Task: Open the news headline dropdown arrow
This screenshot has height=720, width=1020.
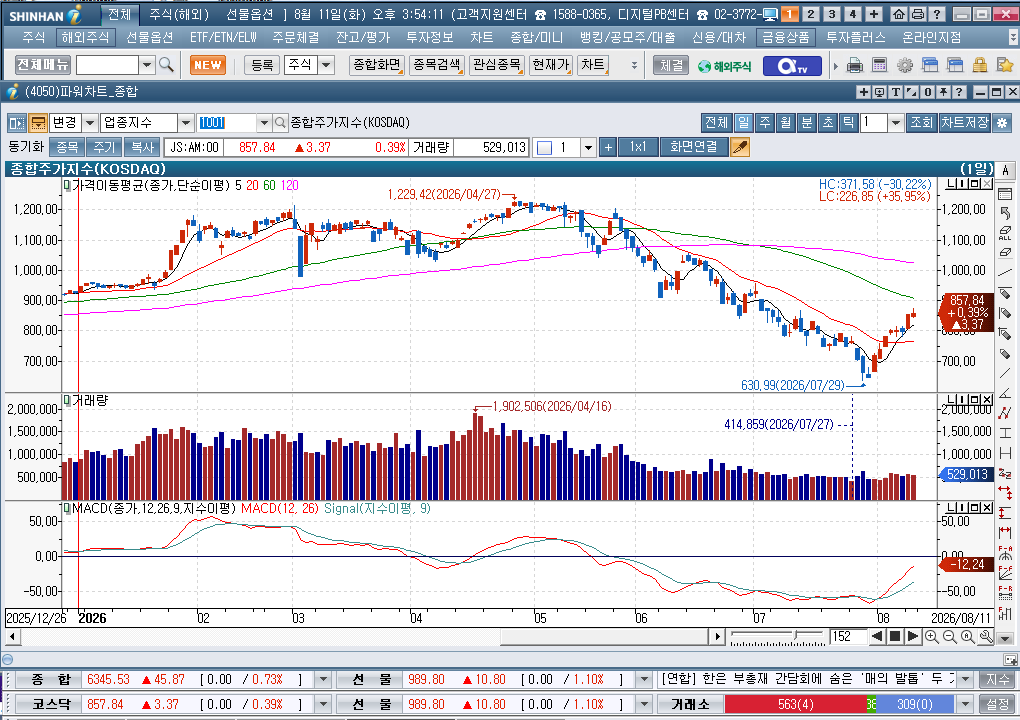Action: pyautogui.click(x=965, y=680)
